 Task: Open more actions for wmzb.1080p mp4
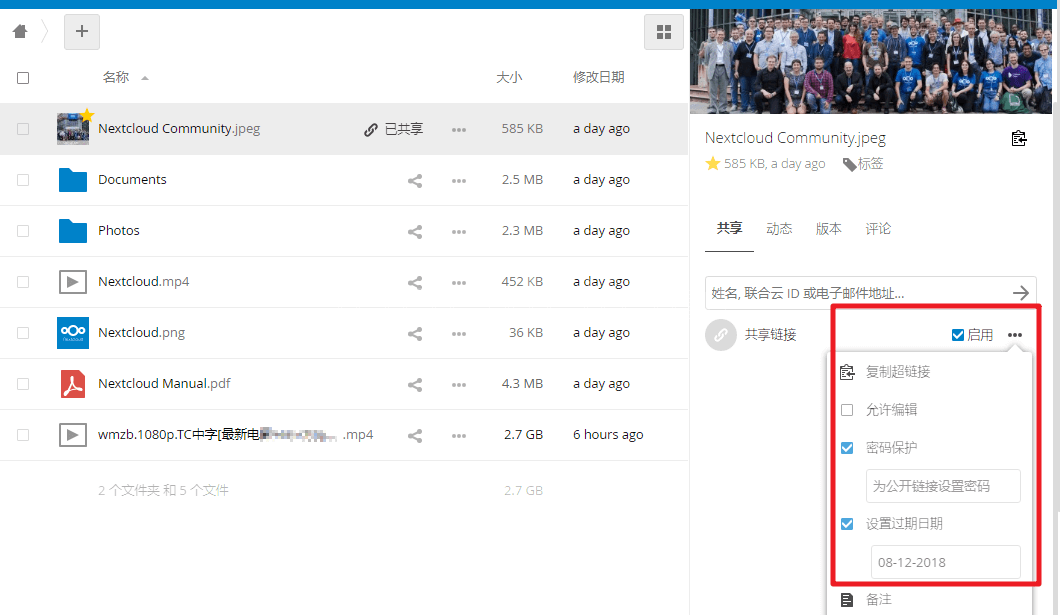(x=459, y=436)
